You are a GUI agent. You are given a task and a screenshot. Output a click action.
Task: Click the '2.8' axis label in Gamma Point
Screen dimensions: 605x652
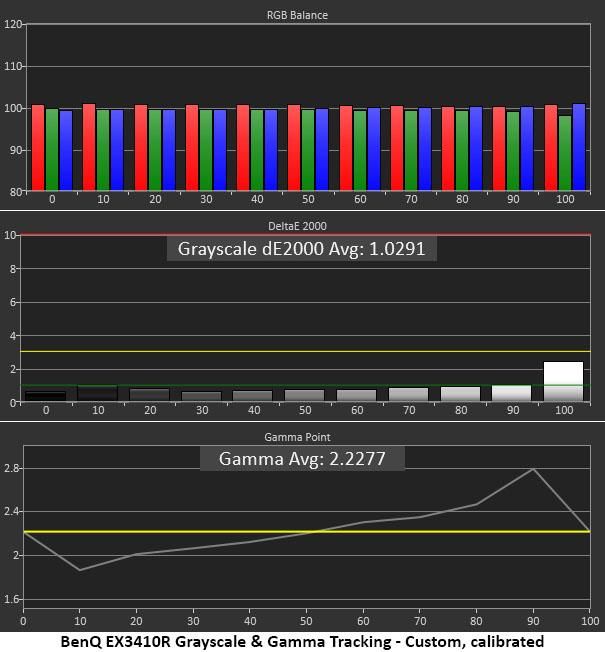(x=12, y=468)
